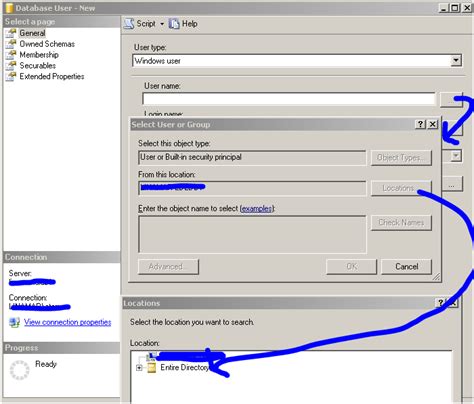Click the Check Names button
Screen dimensions: 474x404
(x=401, y=223)
